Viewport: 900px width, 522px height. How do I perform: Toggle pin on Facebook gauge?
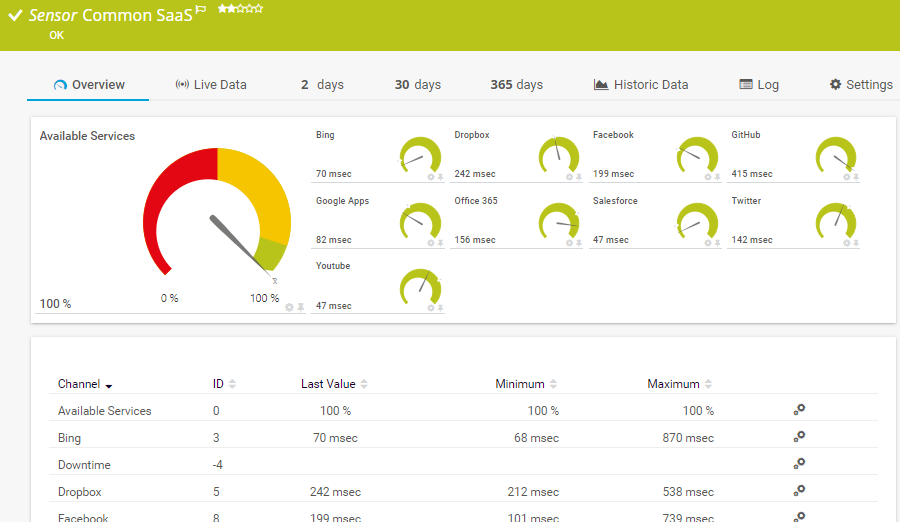(x=717, y=177)
